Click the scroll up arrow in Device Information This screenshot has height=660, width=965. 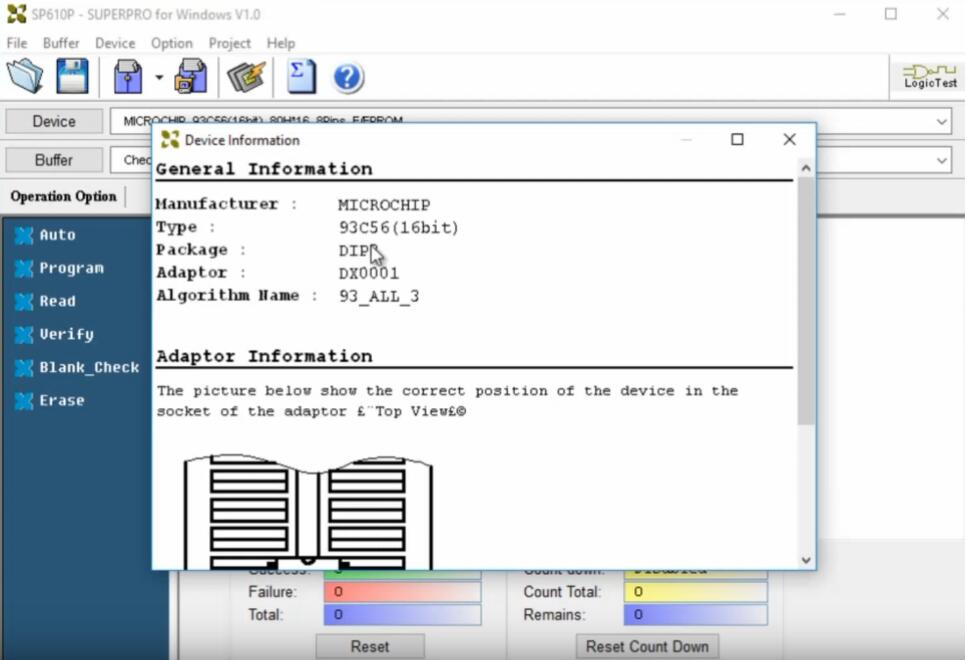tap(806, 167)
